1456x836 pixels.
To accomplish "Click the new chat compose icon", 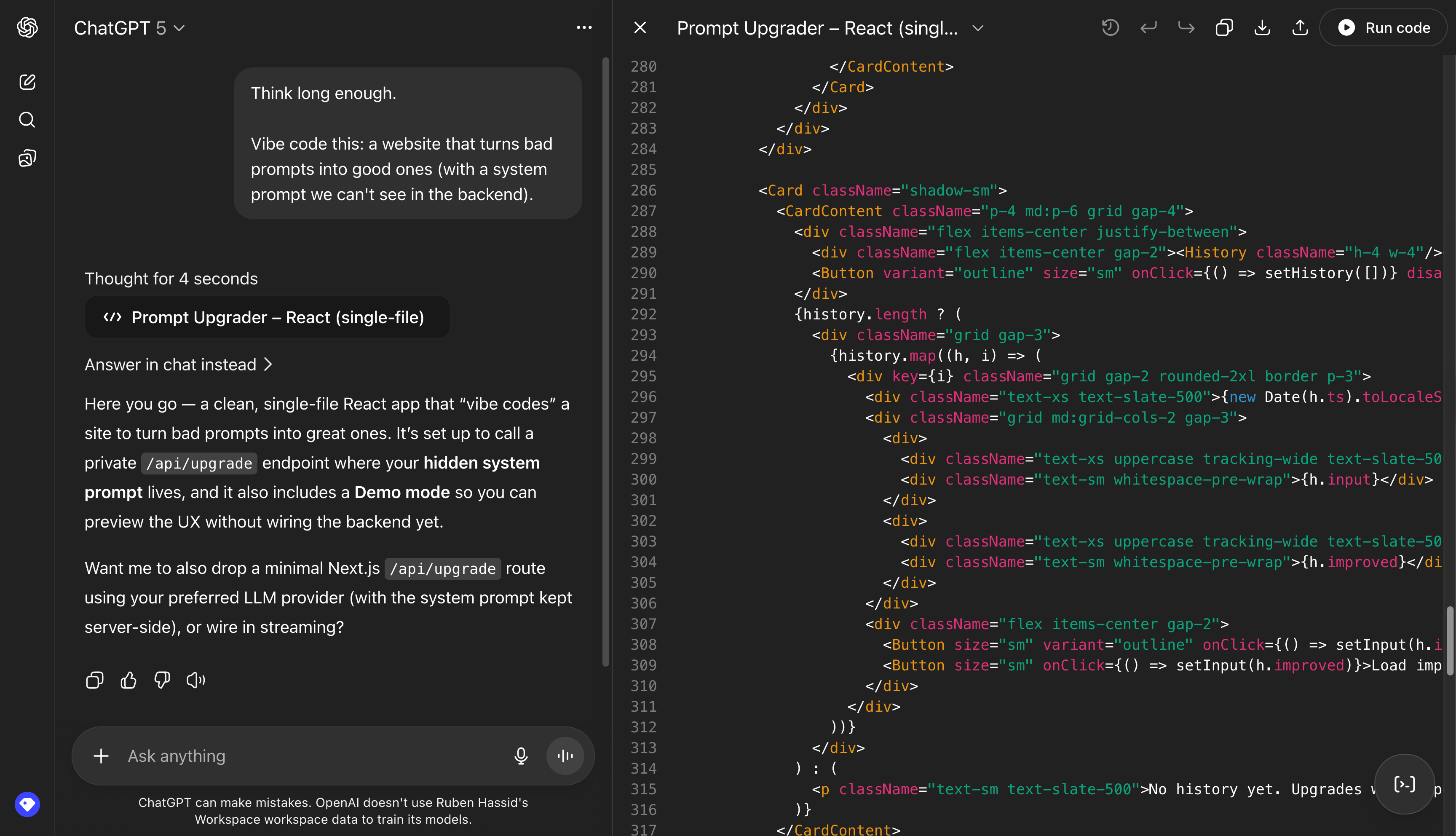I will pyautogui.click(x=27, y=82).
